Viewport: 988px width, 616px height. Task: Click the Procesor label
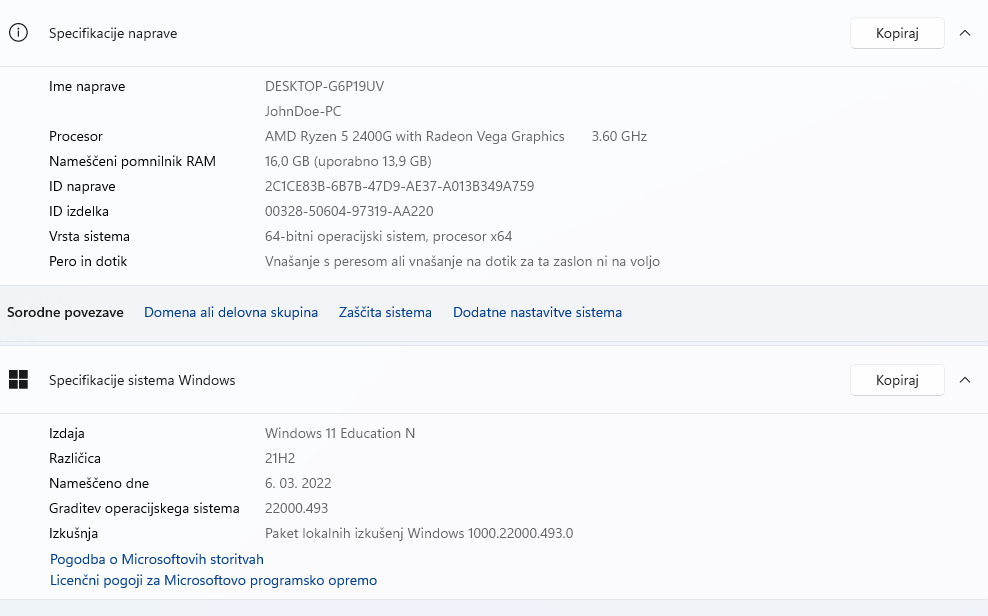(x=76, y=137)
